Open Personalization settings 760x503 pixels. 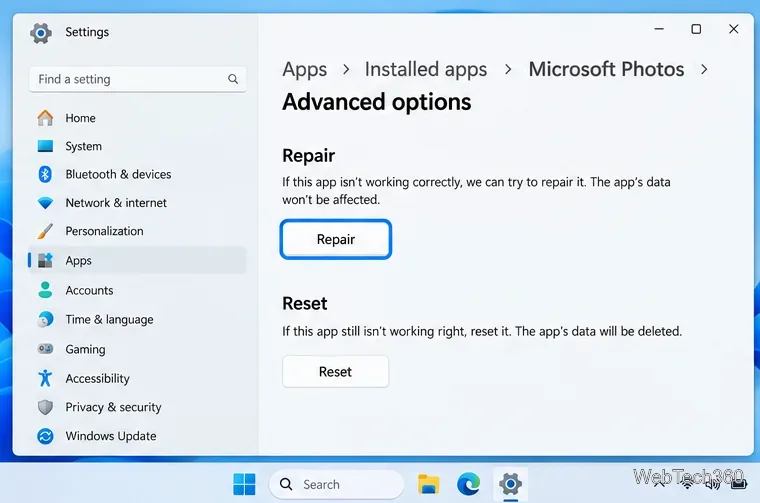click(x=104, y=231)
